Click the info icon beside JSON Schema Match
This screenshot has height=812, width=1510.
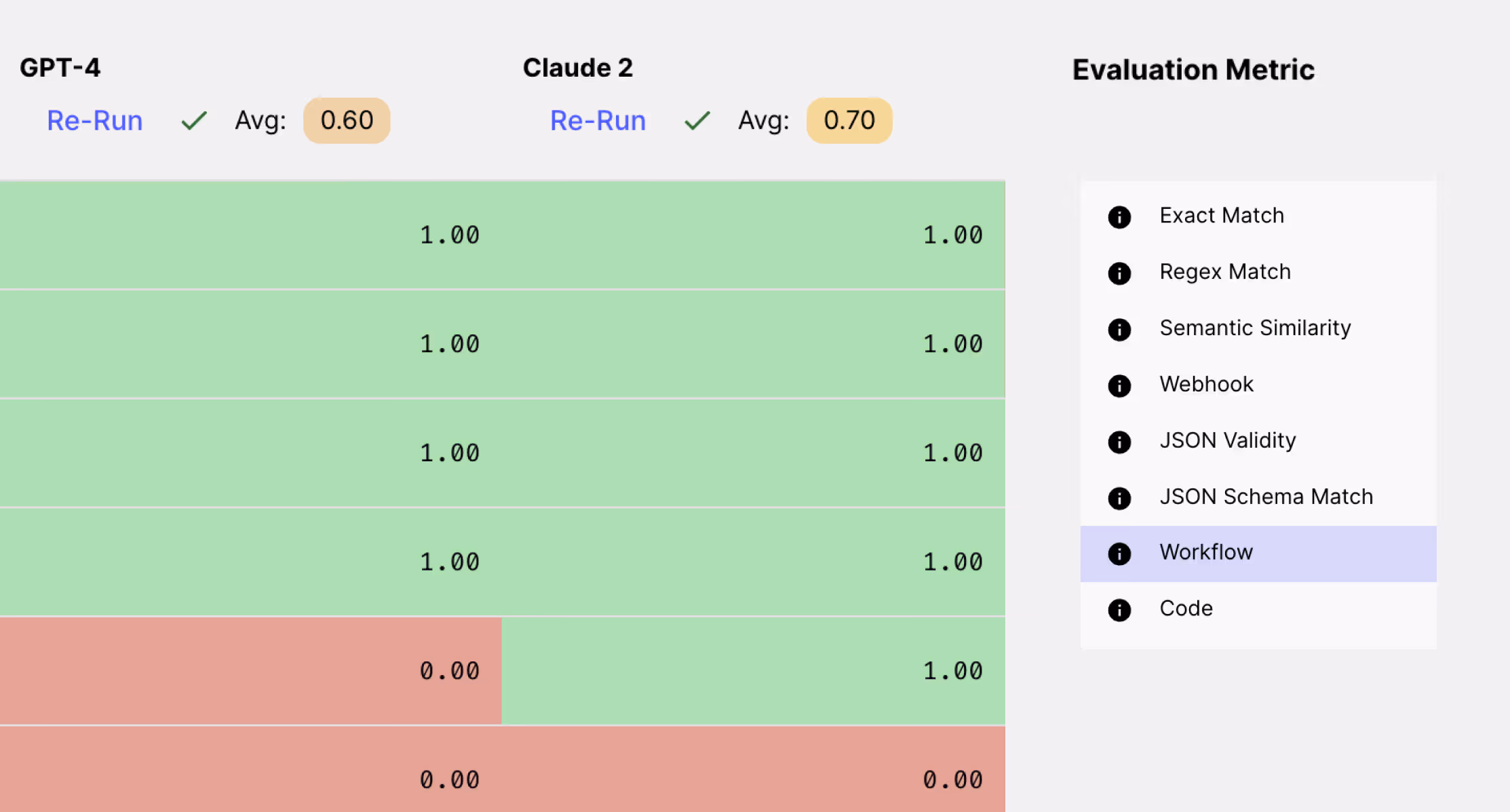click(1119, 499)
